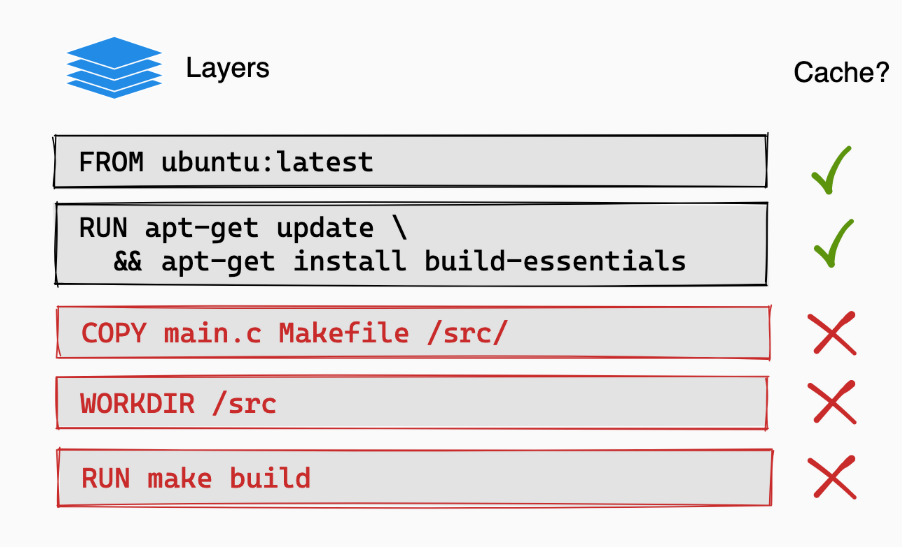Click the red X beside RUN make build
Image resolution: width=902 pixels, height=547 pixels.
pos(832,477)
